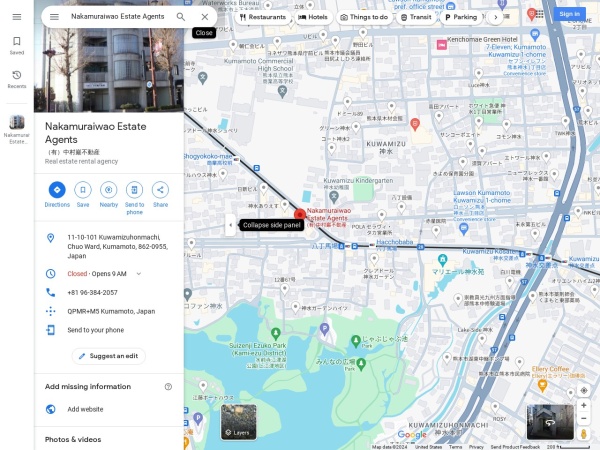This screenshot has height=450, width=600.
Task: Collapse the side panel arrow
Action: click(x=230, y=225)
